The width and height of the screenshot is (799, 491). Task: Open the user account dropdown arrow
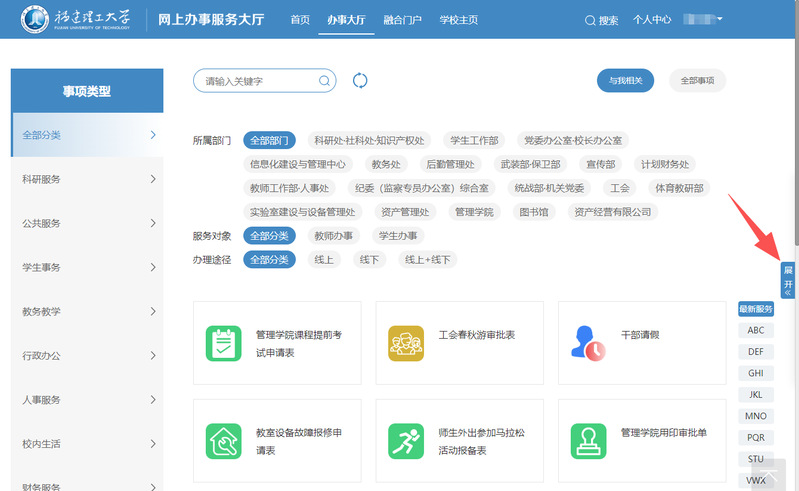(x=719, y=19)
